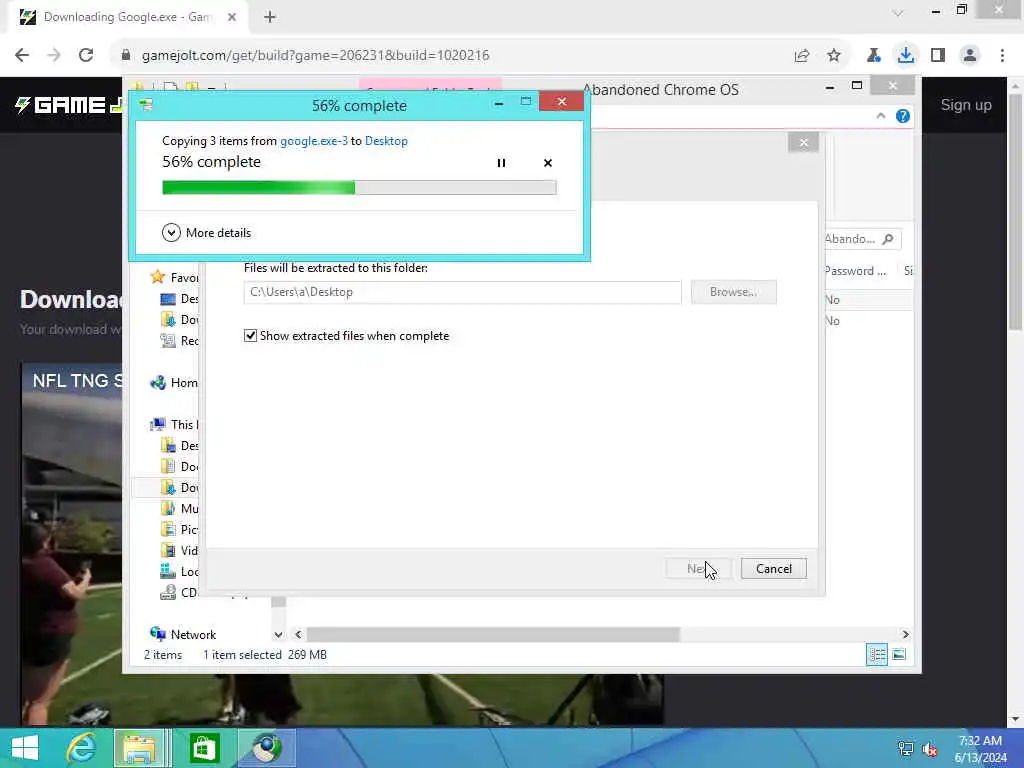This screenshot has width=1024, height=768.
Task: Click Cancel in the extraction wizard
Action: tap(774, 569)
